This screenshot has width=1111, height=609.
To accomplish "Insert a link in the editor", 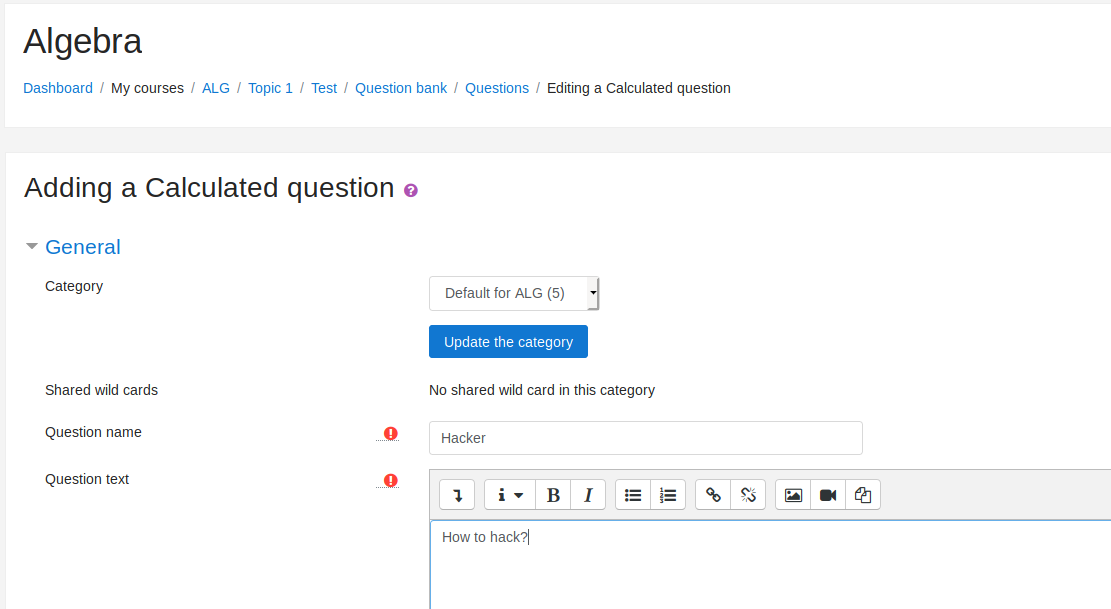I will coord(713,495).
